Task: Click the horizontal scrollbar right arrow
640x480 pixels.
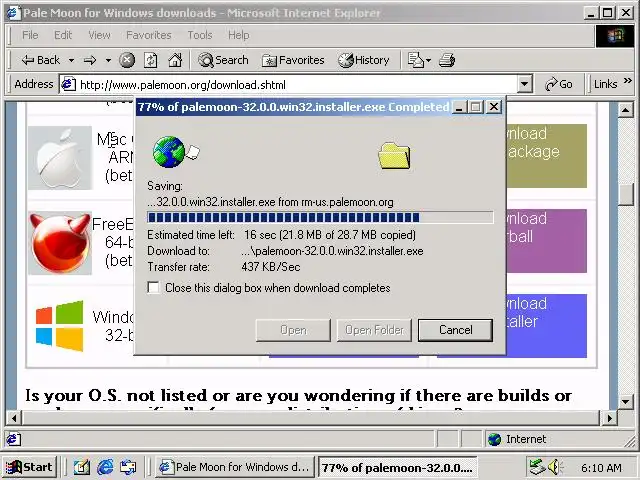Action: [x=610, y=418]
